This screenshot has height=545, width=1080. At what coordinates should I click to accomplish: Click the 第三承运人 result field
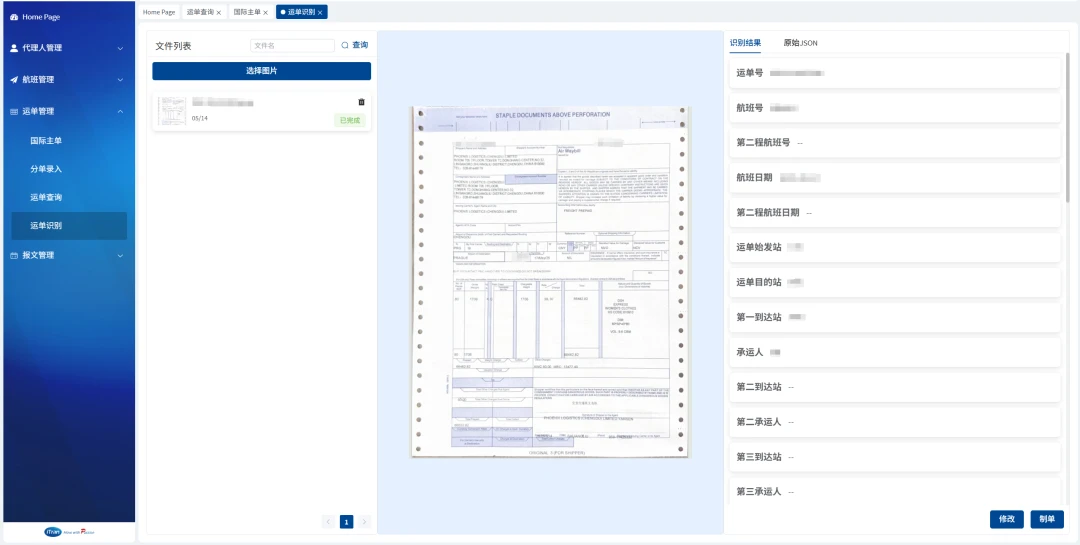[x=895, y=492]
